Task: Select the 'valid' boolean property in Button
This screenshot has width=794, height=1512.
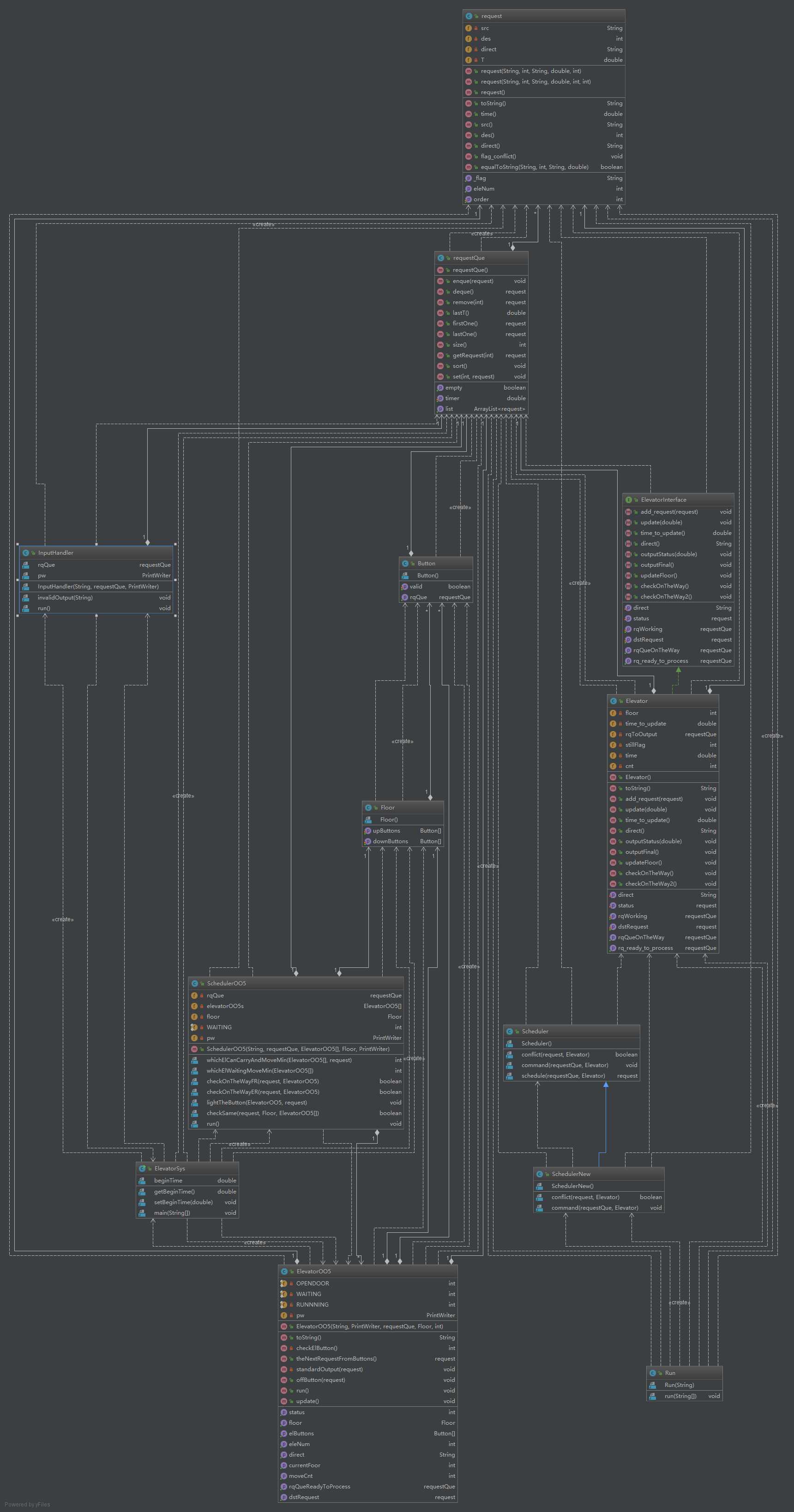Action: click(x=436, y=586)
